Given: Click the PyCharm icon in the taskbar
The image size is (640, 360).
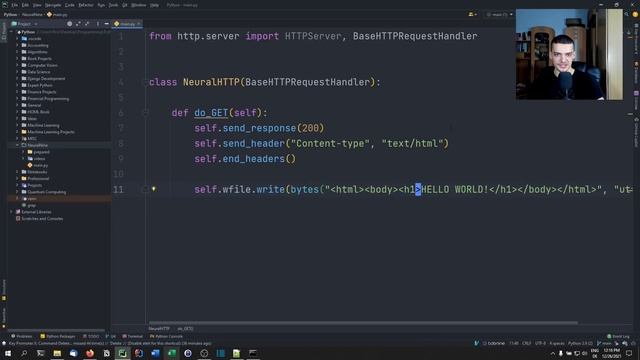Looking at the screenshot, I should pyautogui.click(x=122, y=353).
